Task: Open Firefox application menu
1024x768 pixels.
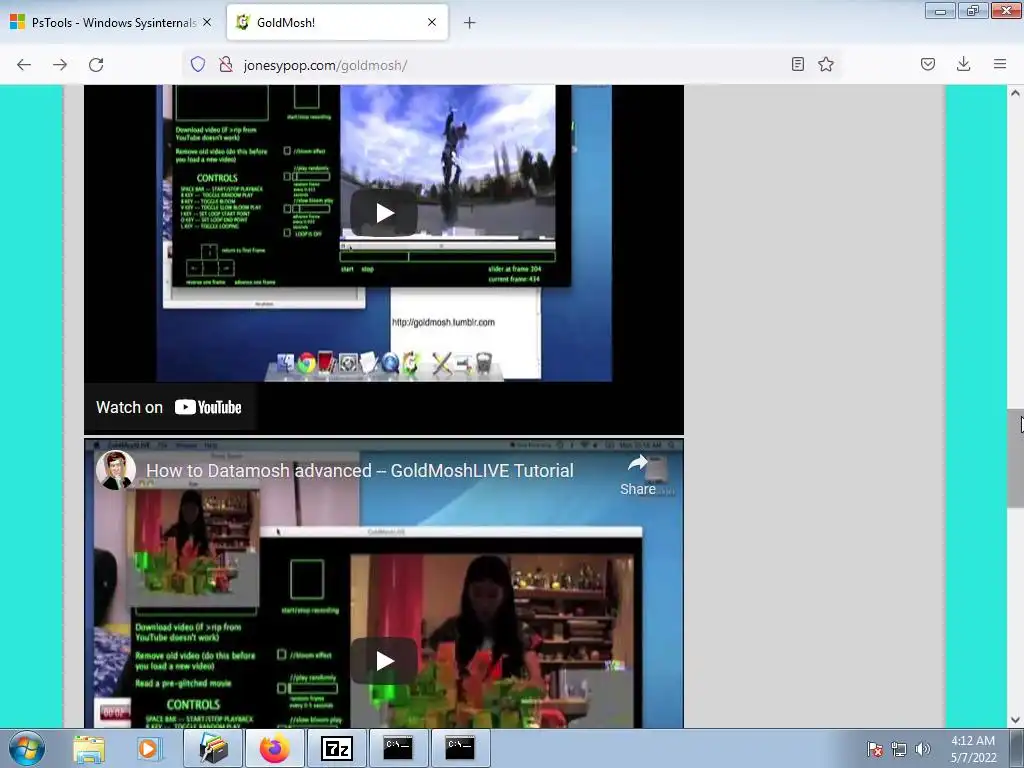Action: coord(1000,64)
